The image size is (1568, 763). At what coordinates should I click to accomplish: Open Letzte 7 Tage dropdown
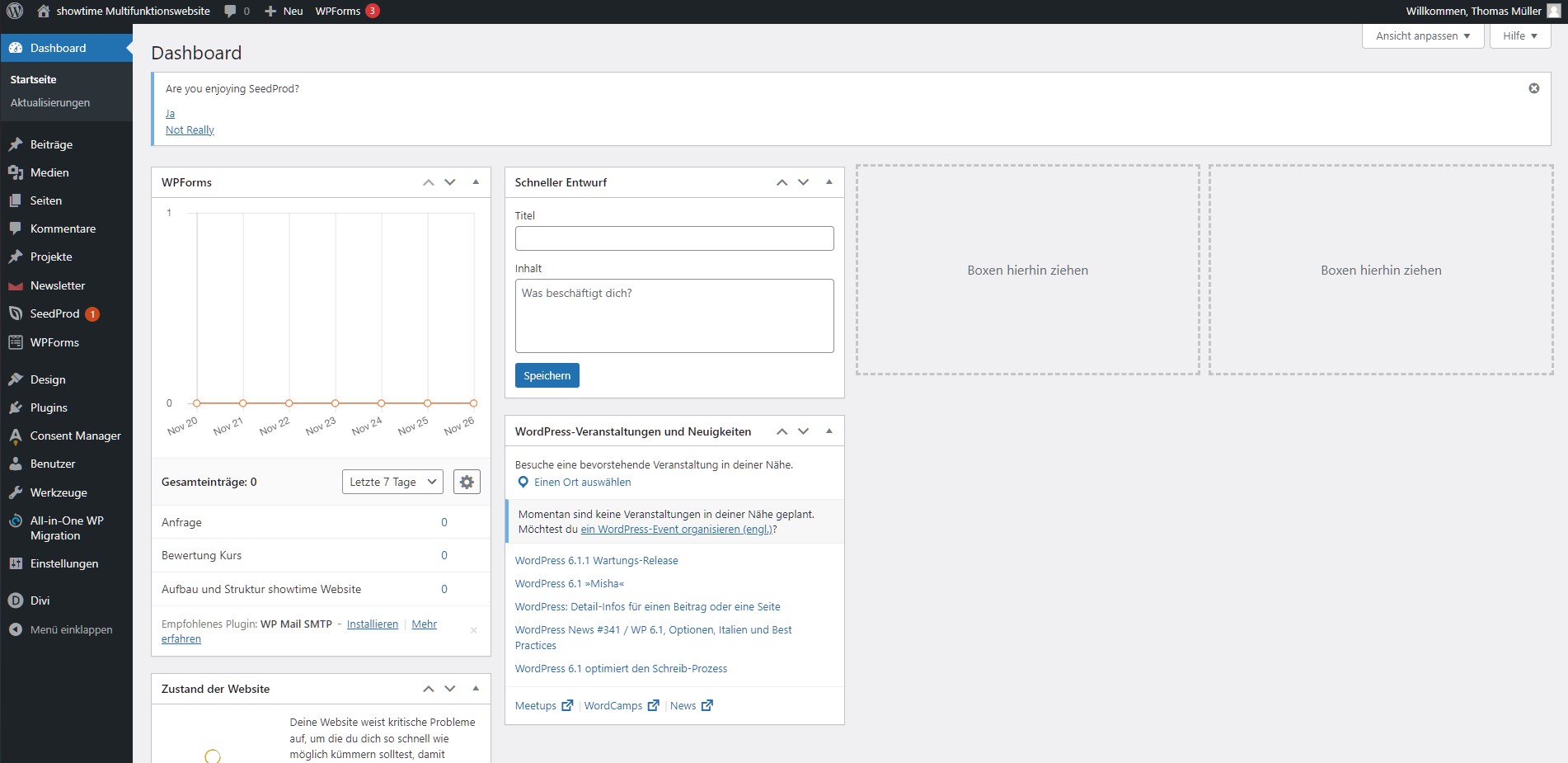392,483
